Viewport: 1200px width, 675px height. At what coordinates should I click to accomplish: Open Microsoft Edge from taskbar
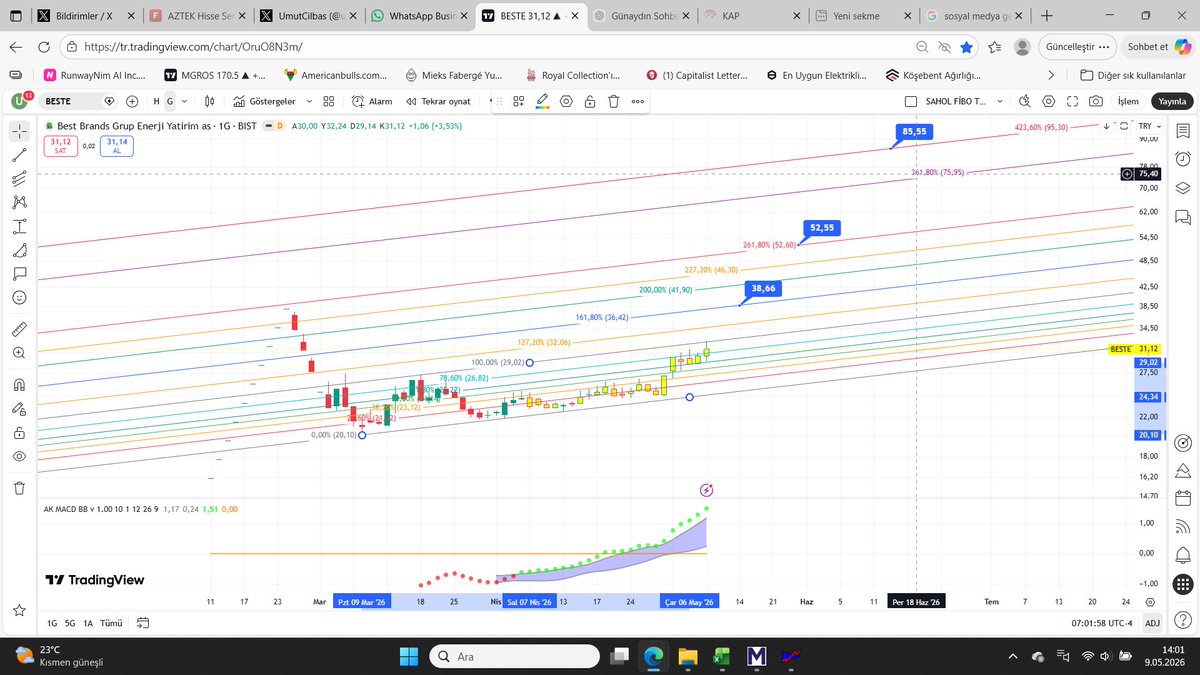pos(652,655)
